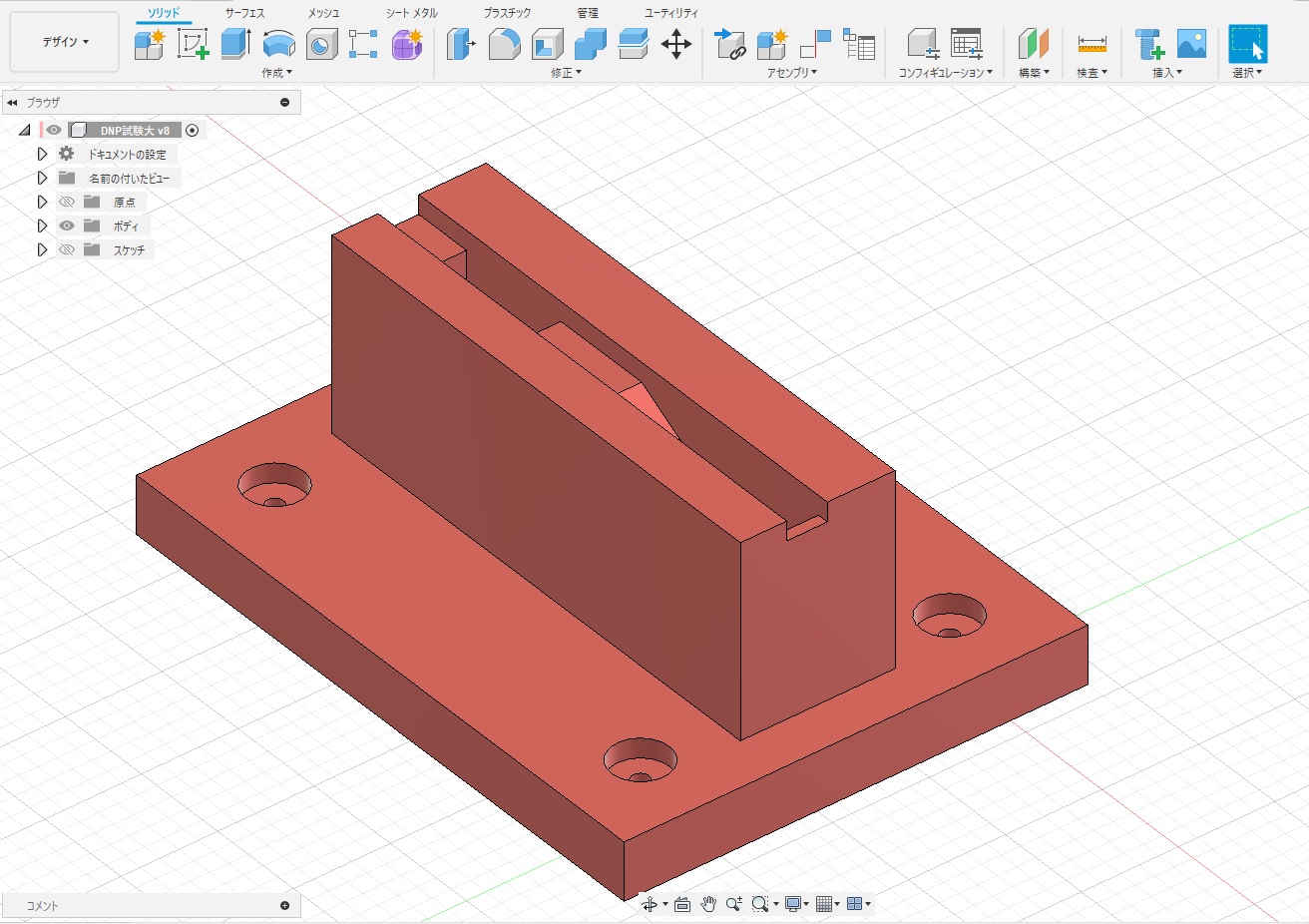The width and height of the screenshot is (1309, 924).
Task: Click the Orbit navigation icon
Action: pos(650,904)
